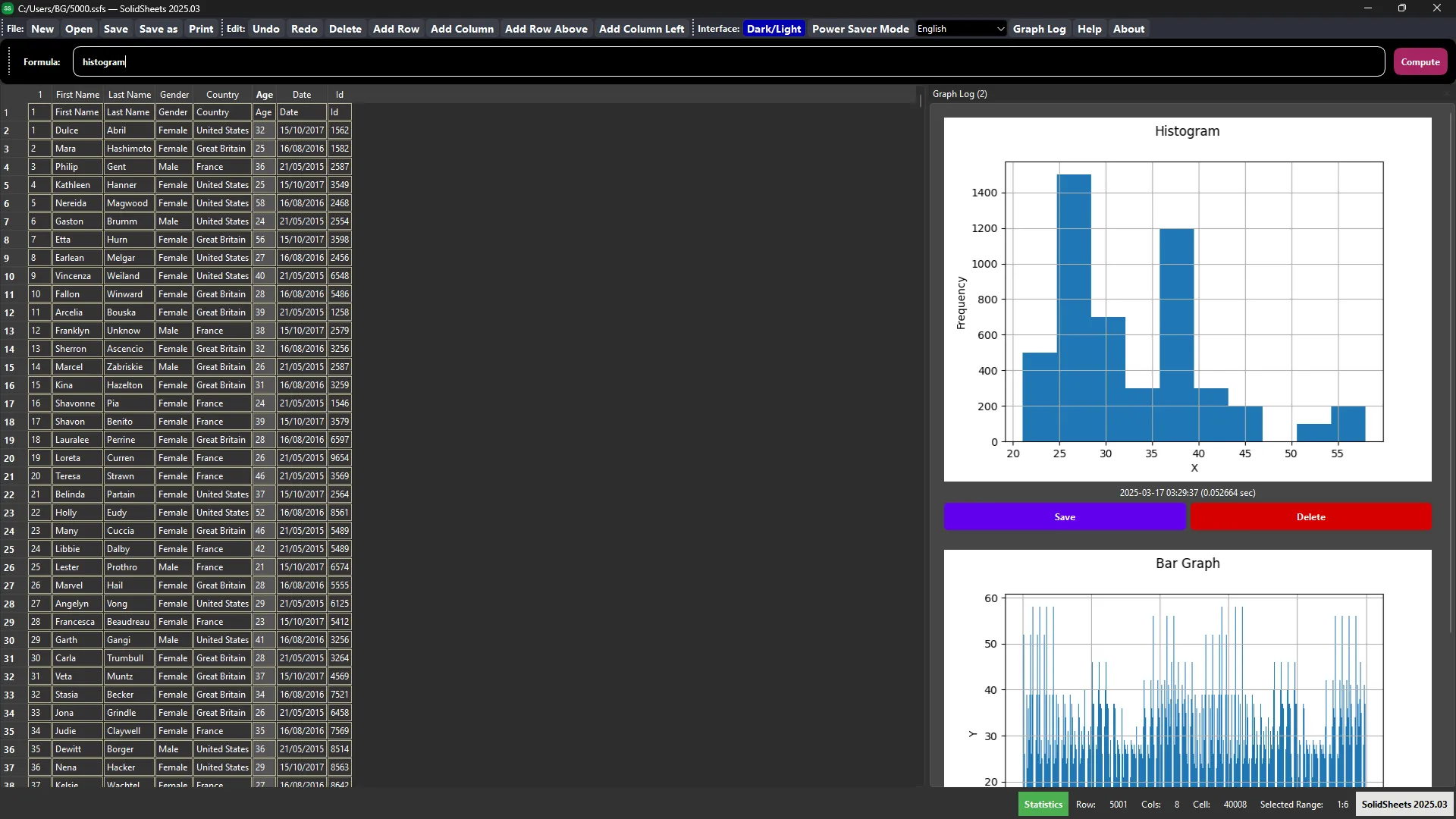Insert a column left with Add Column Left
The image size is (1456, 819).
click(x=642, y=29)
